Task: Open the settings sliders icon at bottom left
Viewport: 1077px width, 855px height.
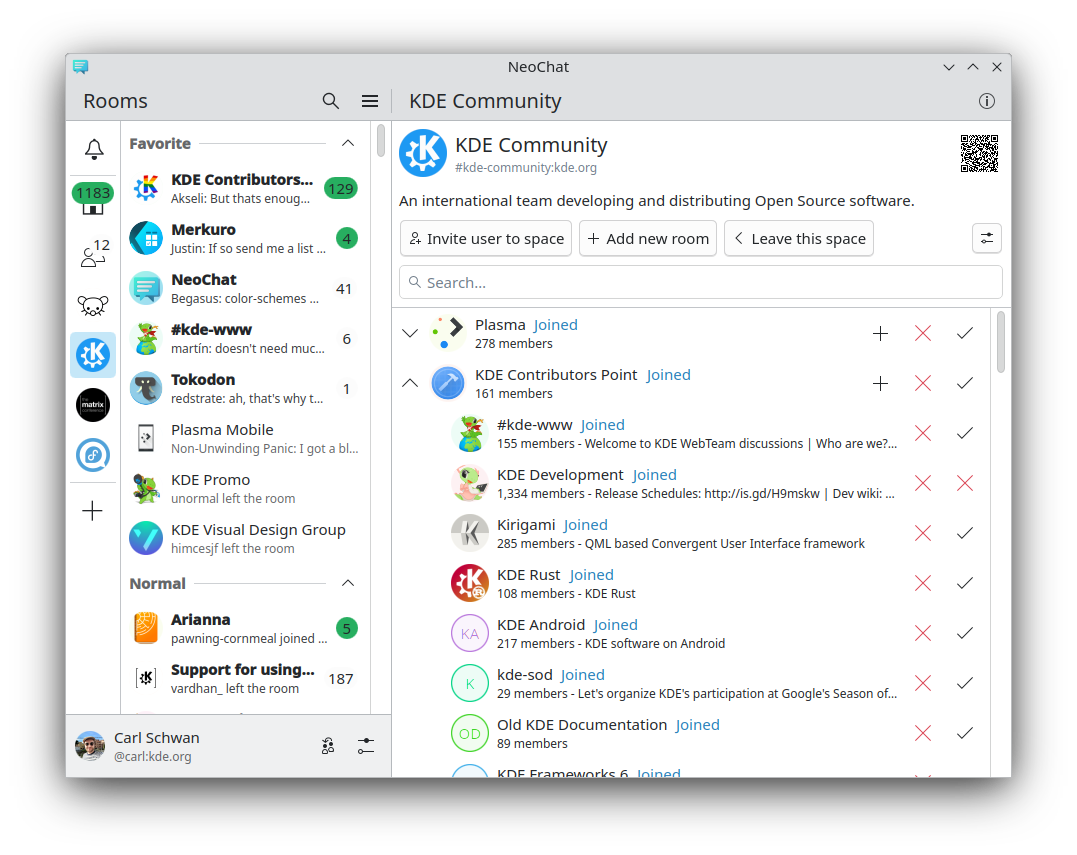Action: coord(366,746)
